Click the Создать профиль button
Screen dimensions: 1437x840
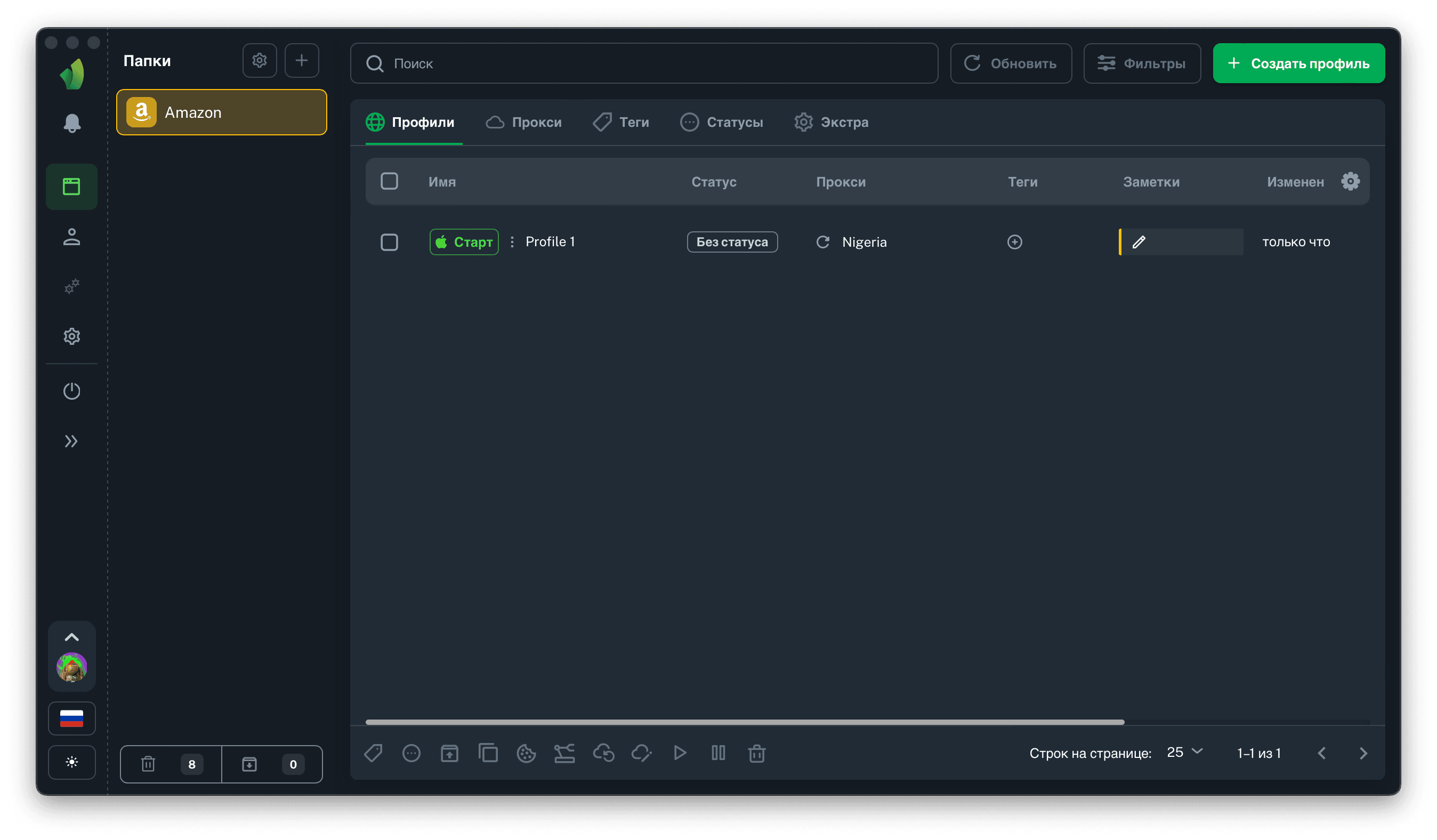click(1298, 63)
